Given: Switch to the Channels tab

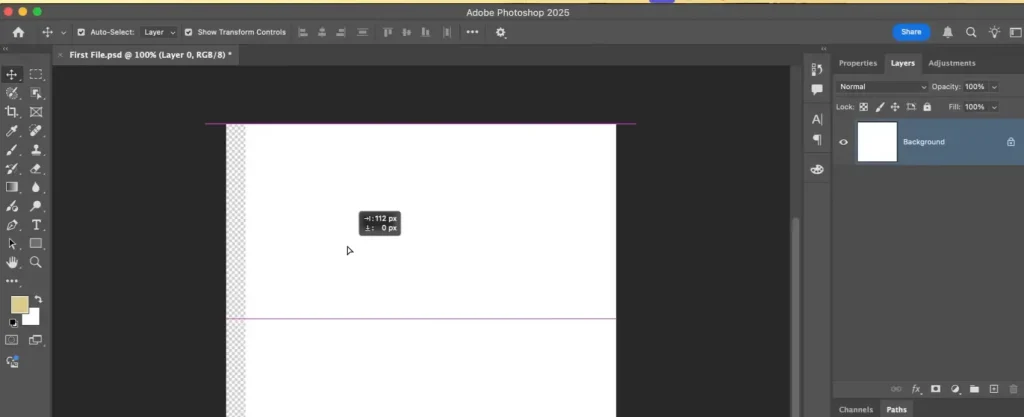Looking at the screenshot, I should [856, 410].
